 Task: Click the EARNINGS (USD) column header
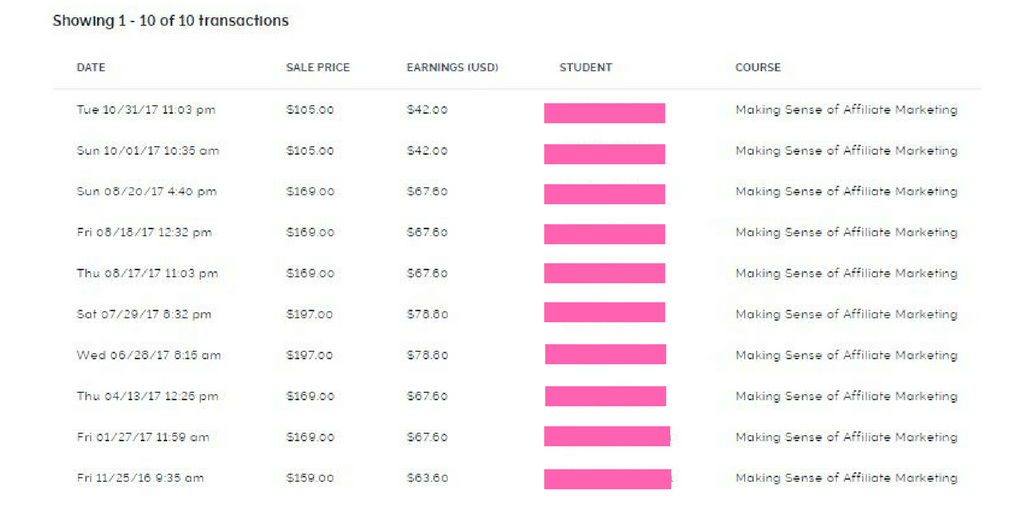[x=453, y=67]
